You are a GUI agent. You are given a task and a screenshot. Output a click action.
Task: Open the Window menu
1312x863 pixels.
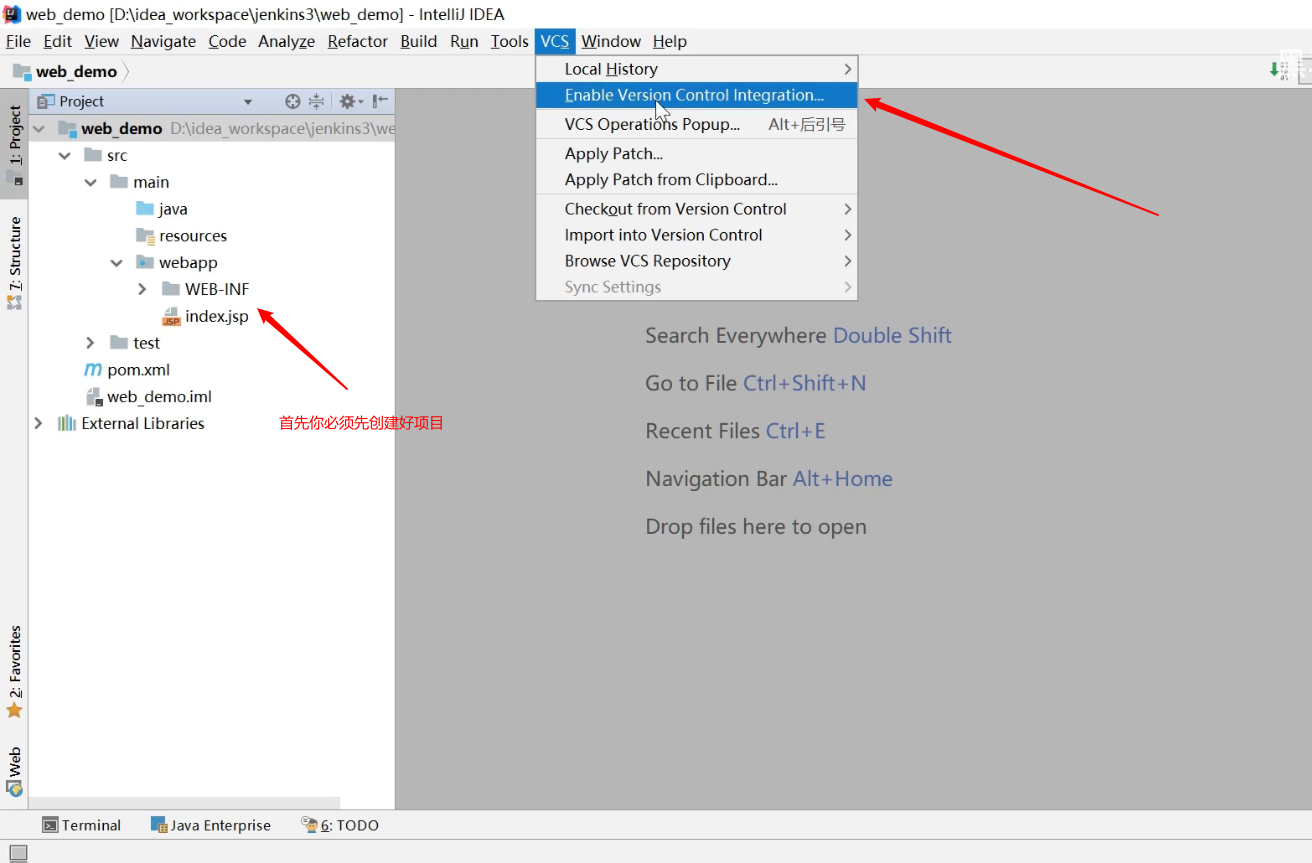pos(611,41)
